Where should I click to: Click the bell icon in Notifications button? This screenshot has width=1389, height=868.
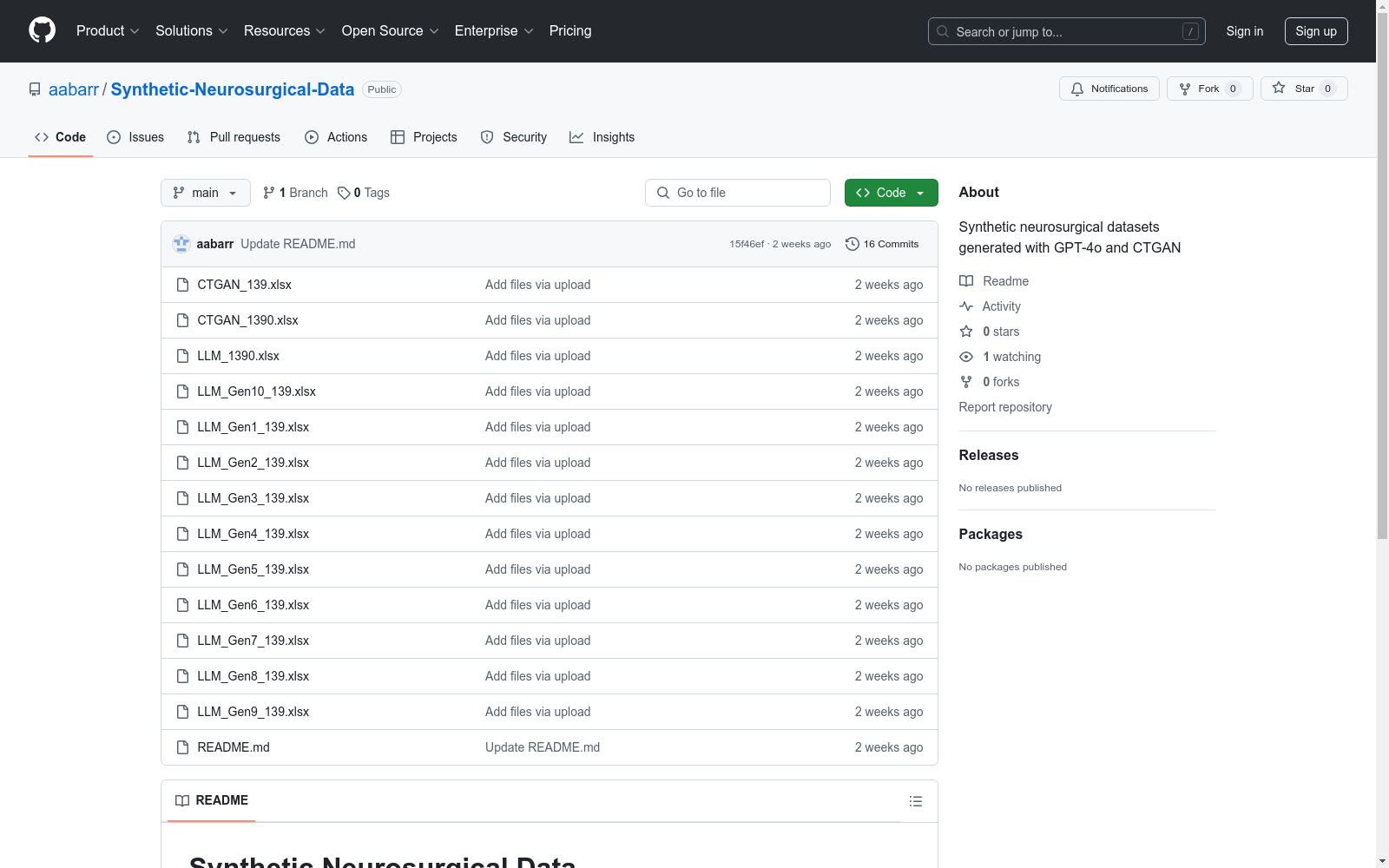coord(1077,89)
